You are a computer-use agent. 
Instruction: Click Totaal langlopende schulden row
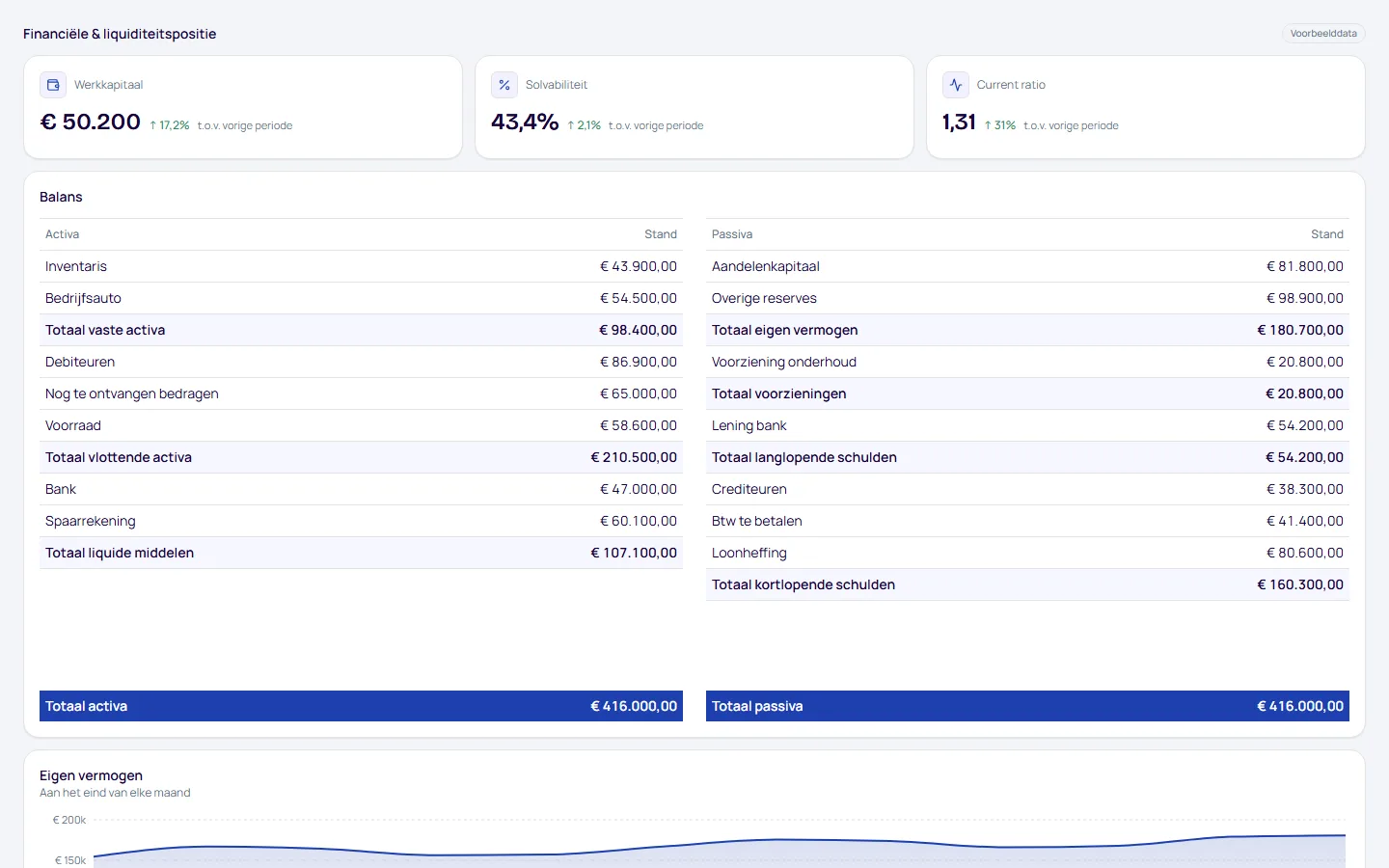pyautogui.click(x=1027, y=457)
